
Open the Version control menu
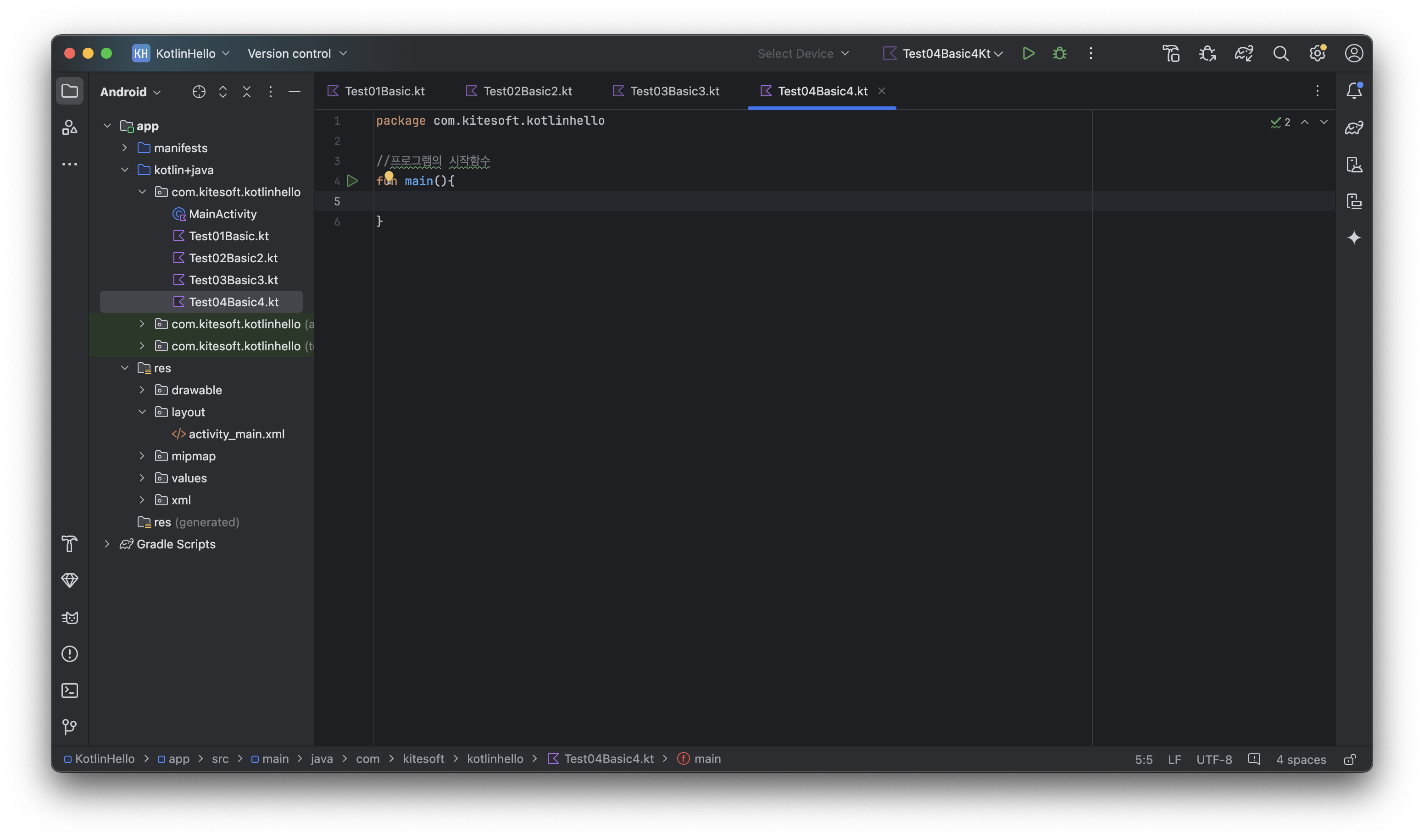(x=297, y=53)
